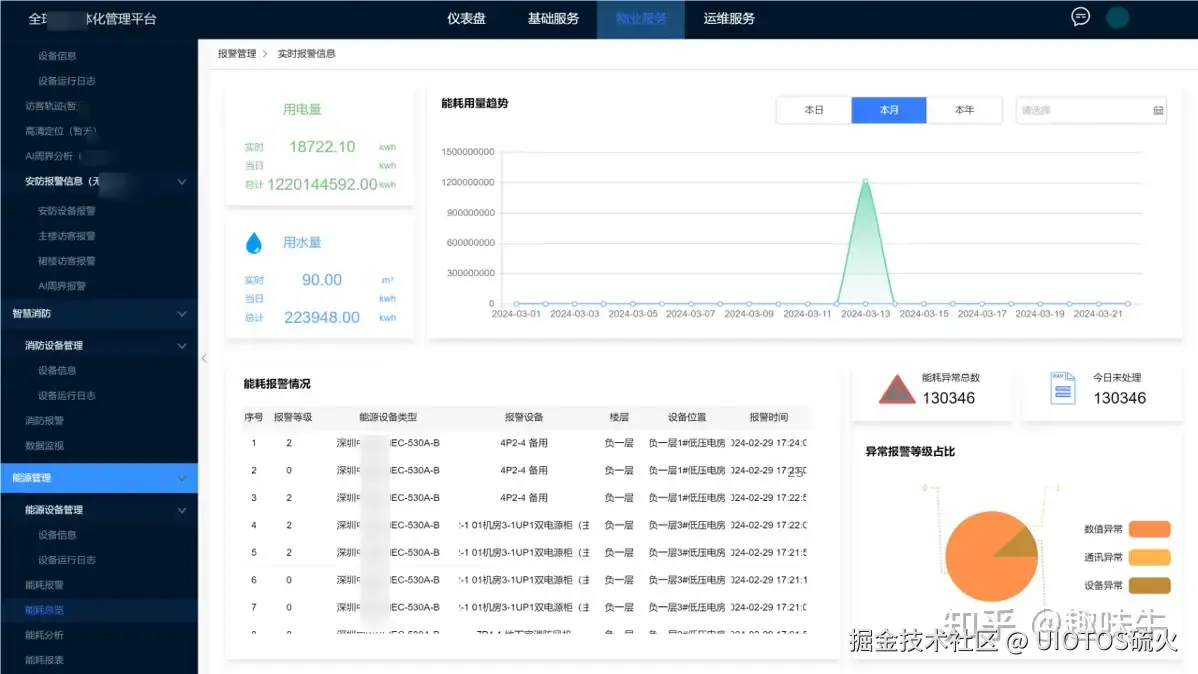Open 安防设备报警 sidebar item
The image size is (1198, 674).
pos(66,211)
